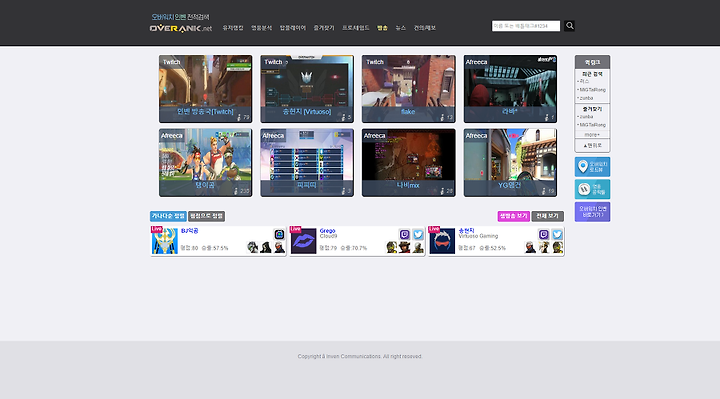Screen dimensions: 720x399
Task: Open the OVERANK.net logo home link
Action: coord(181,28)
